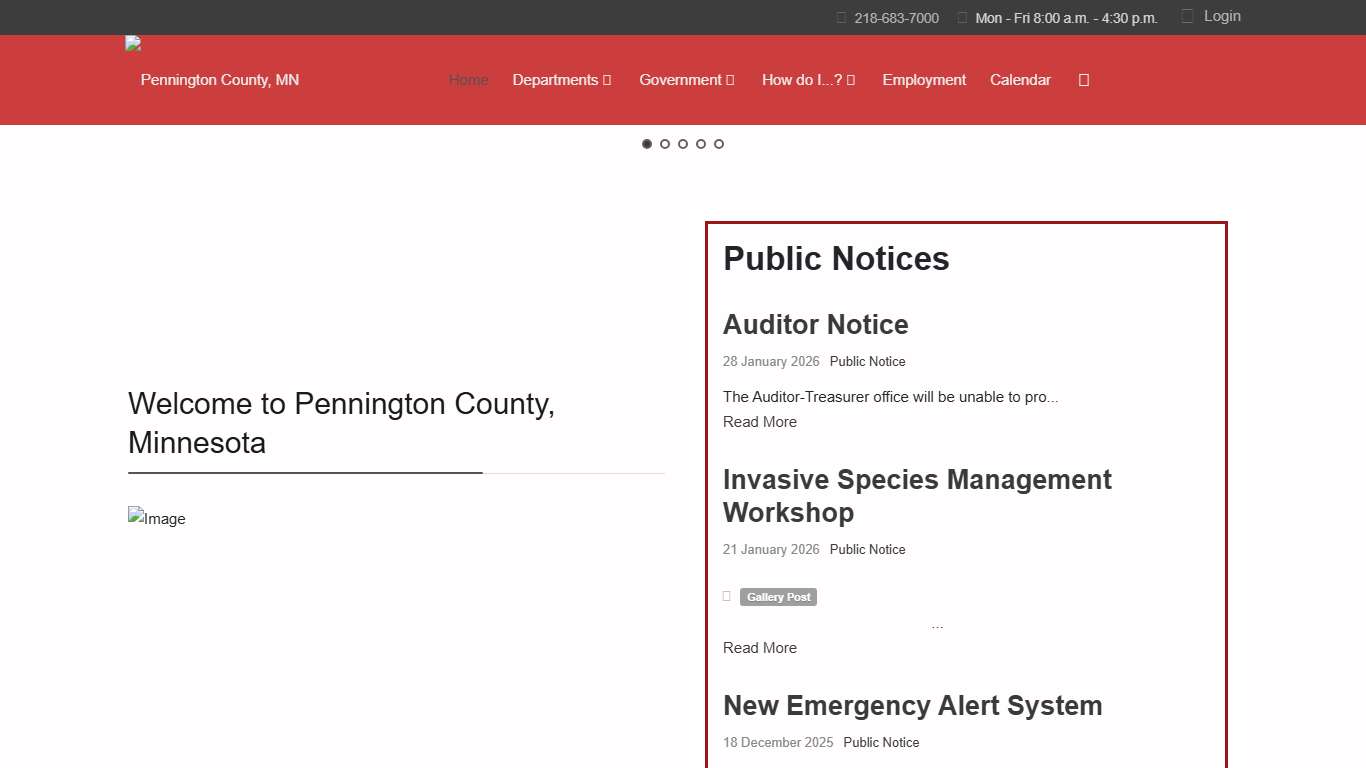
Task: Click the clock icon beside office hours
Action: point(962,17)
